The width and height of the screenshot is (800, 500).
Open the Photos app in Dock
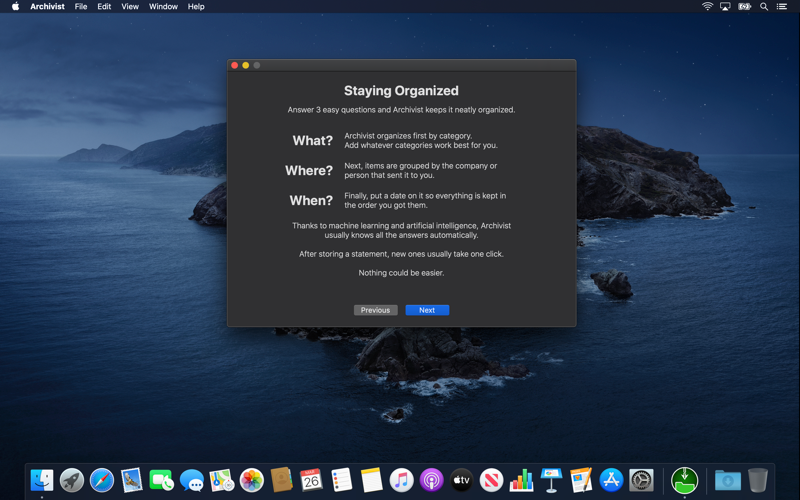click(x=252, y=480)
